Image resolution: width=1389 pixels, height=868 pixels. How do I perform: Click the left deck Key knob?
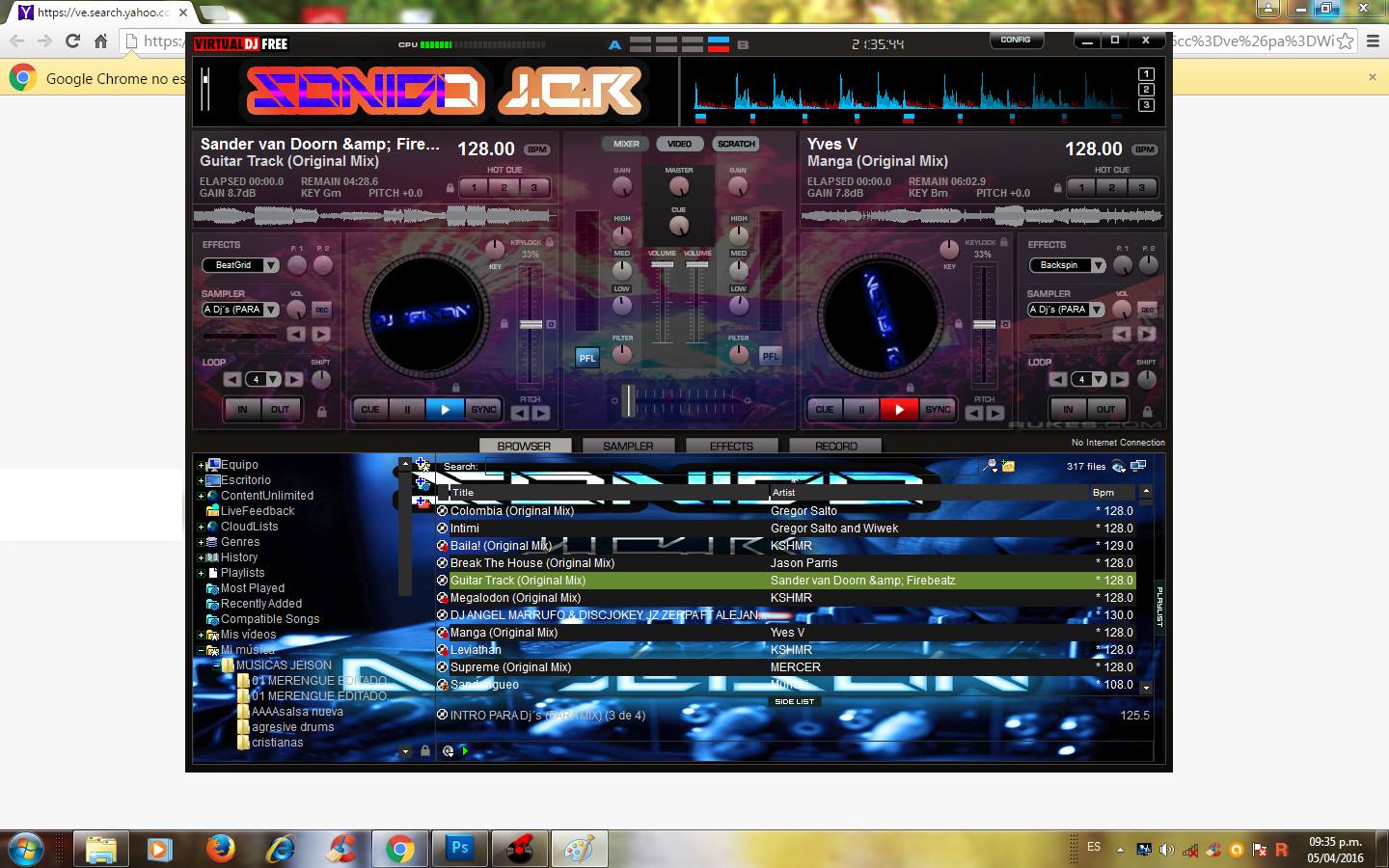click(495, 249)
